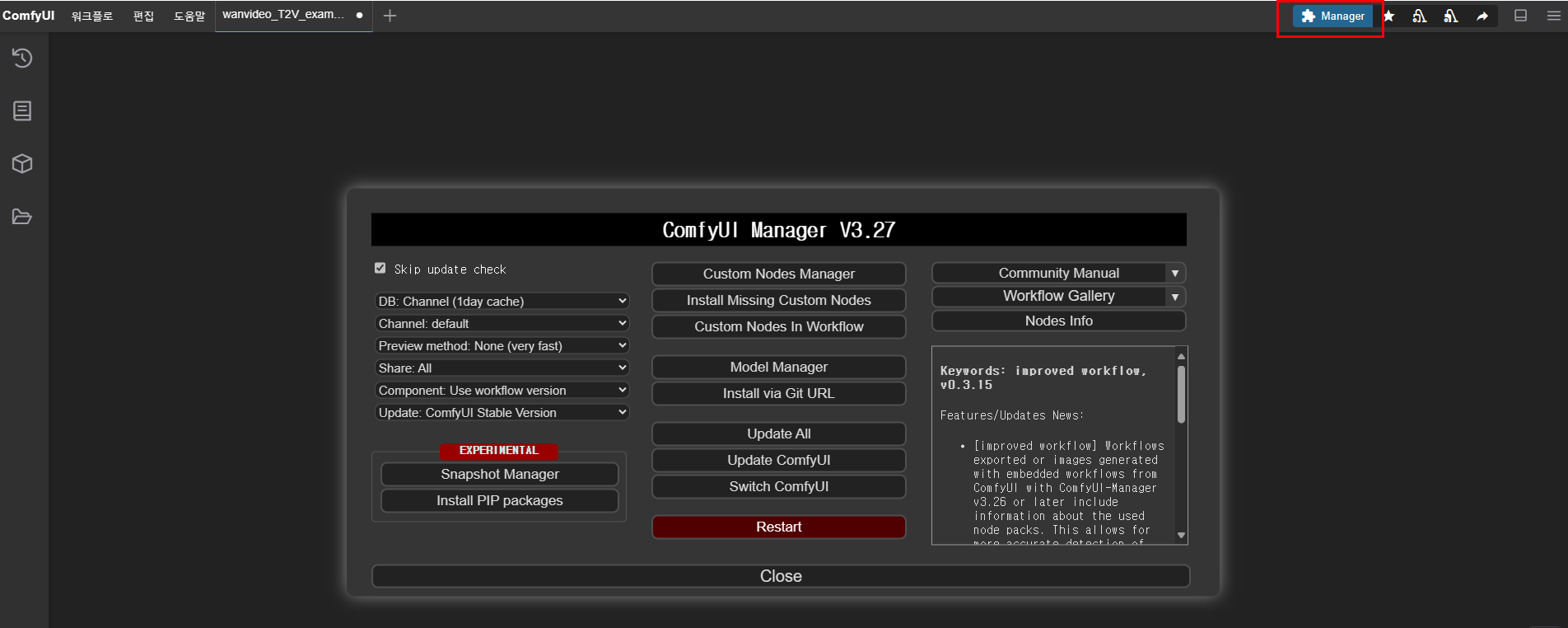Click the ComfyUI Manager V3.27 title
Screen dimensions: 1568x628
click(x=779, y=230)
